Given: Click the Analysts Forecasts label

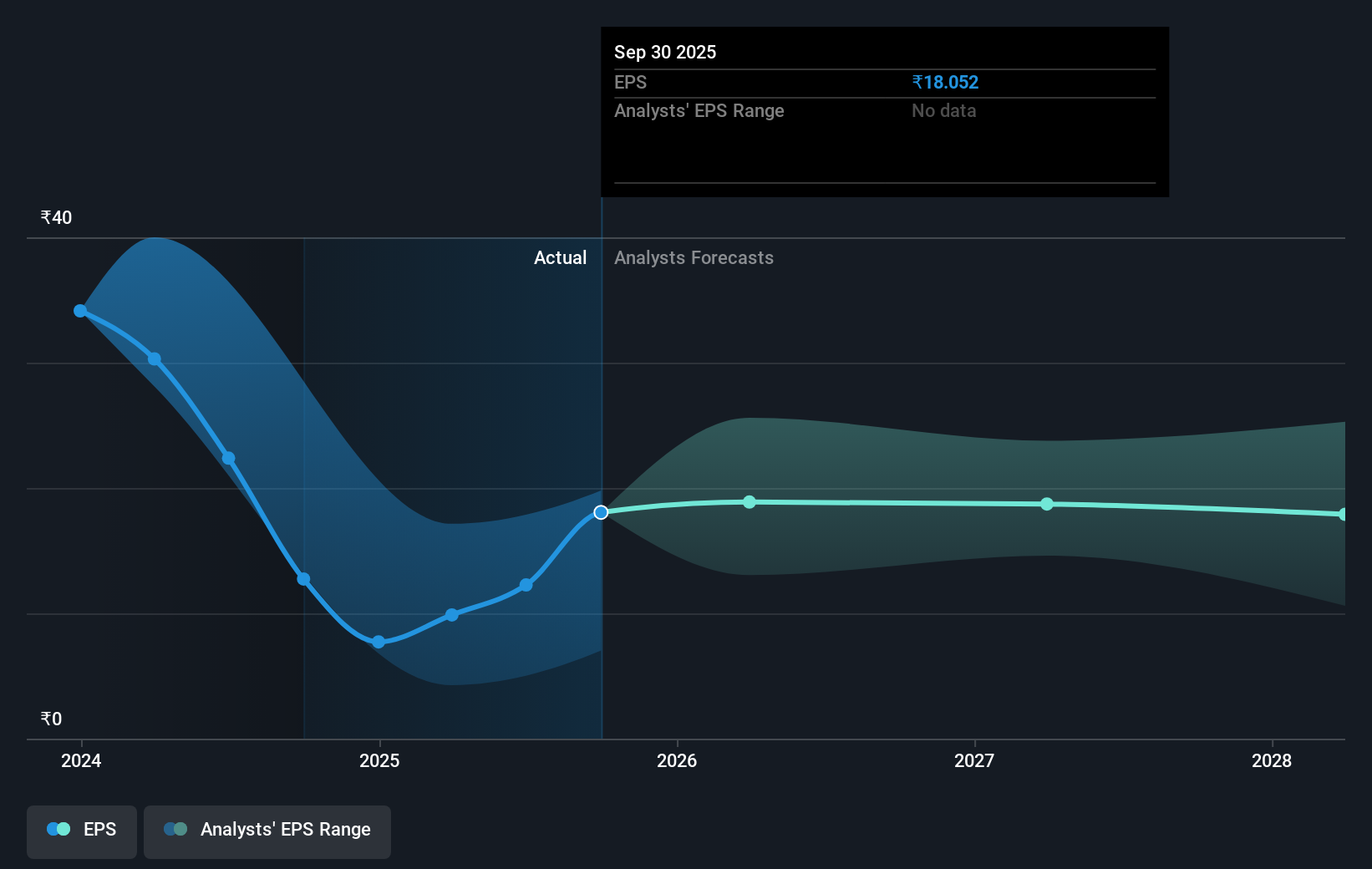Looking at the screenshot, I should [x=694, y=257].
